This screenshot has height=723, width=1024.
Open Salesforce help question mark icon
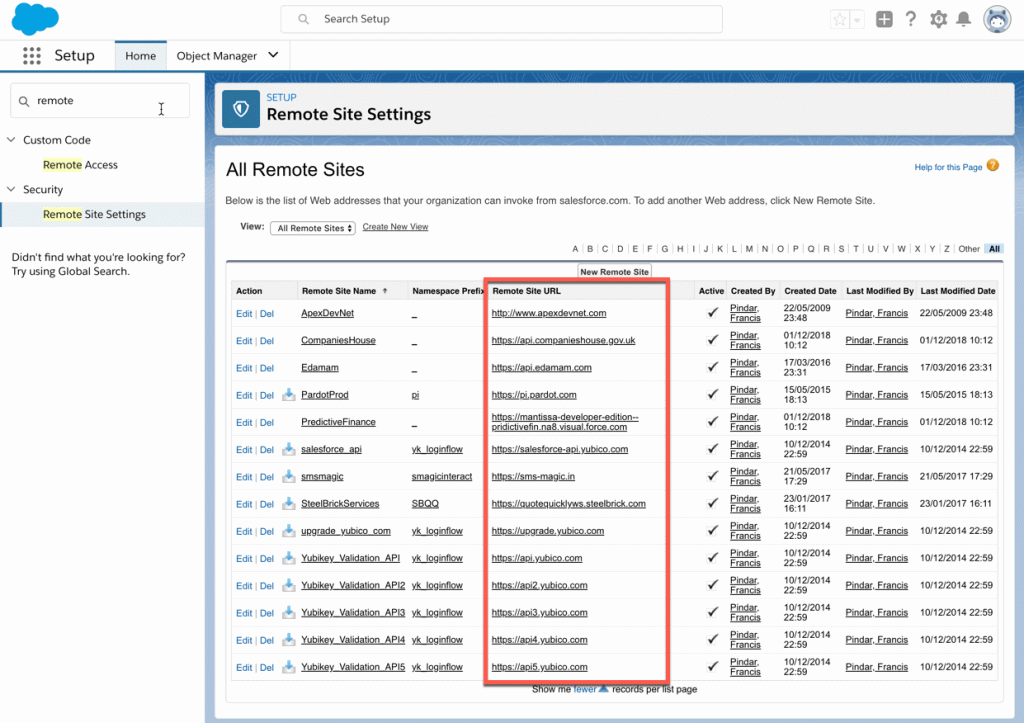[911, 18]
